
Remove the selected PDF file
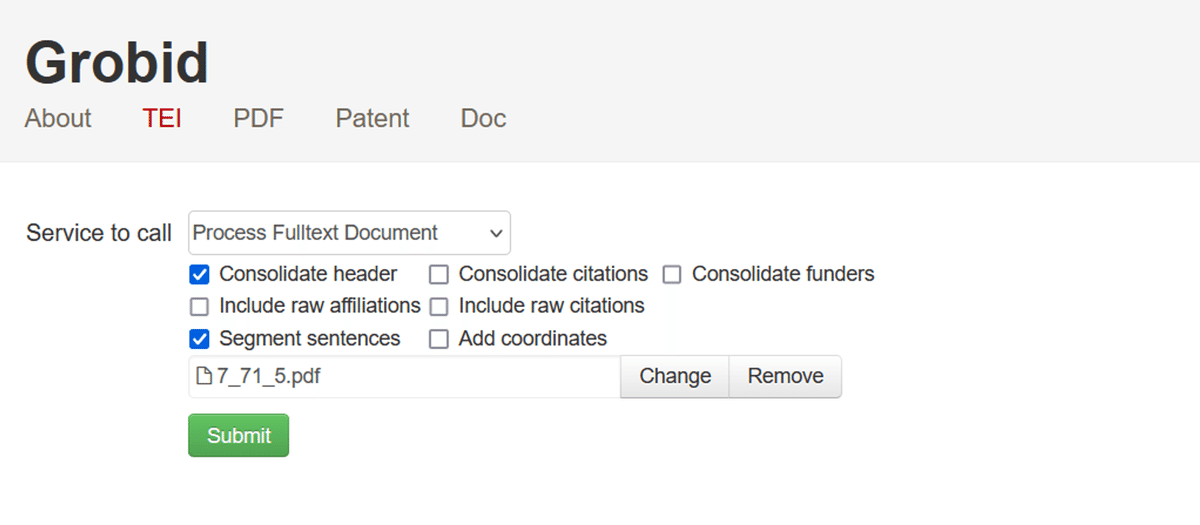pyautogui.click(x=785, y=377)
